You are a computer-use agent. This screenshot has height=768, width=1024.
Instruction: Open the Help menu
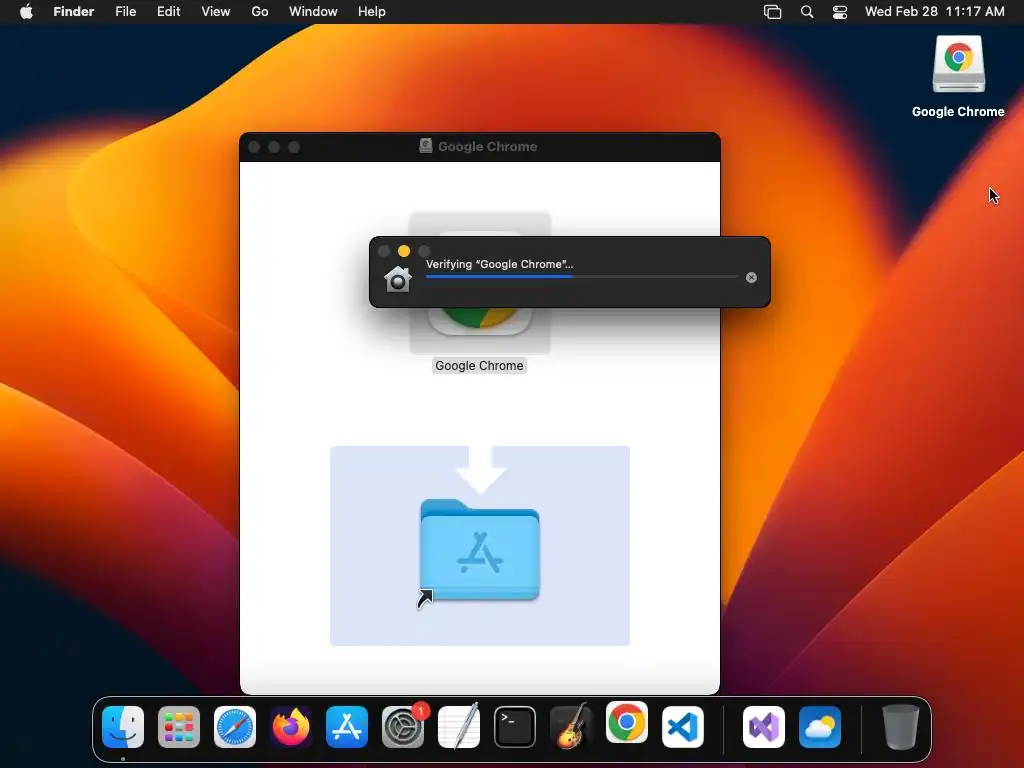(372, 12)
